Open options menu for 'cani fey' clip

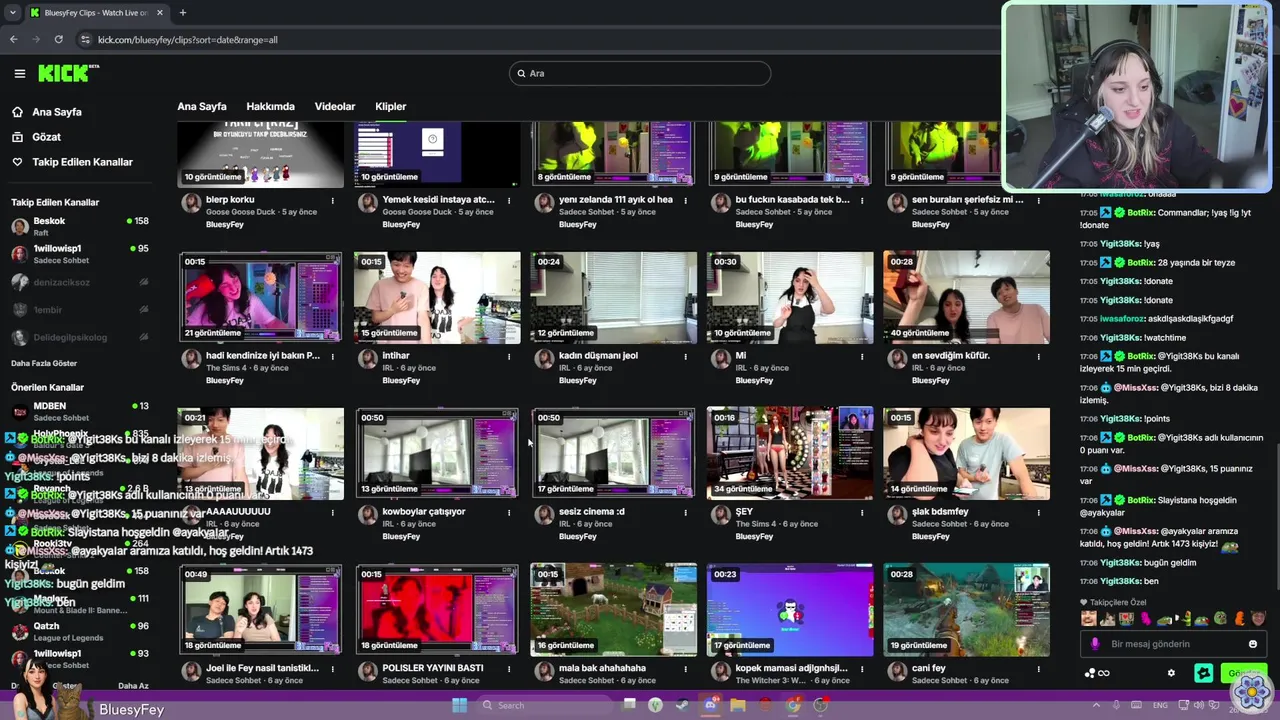[x=1039, y=668]
